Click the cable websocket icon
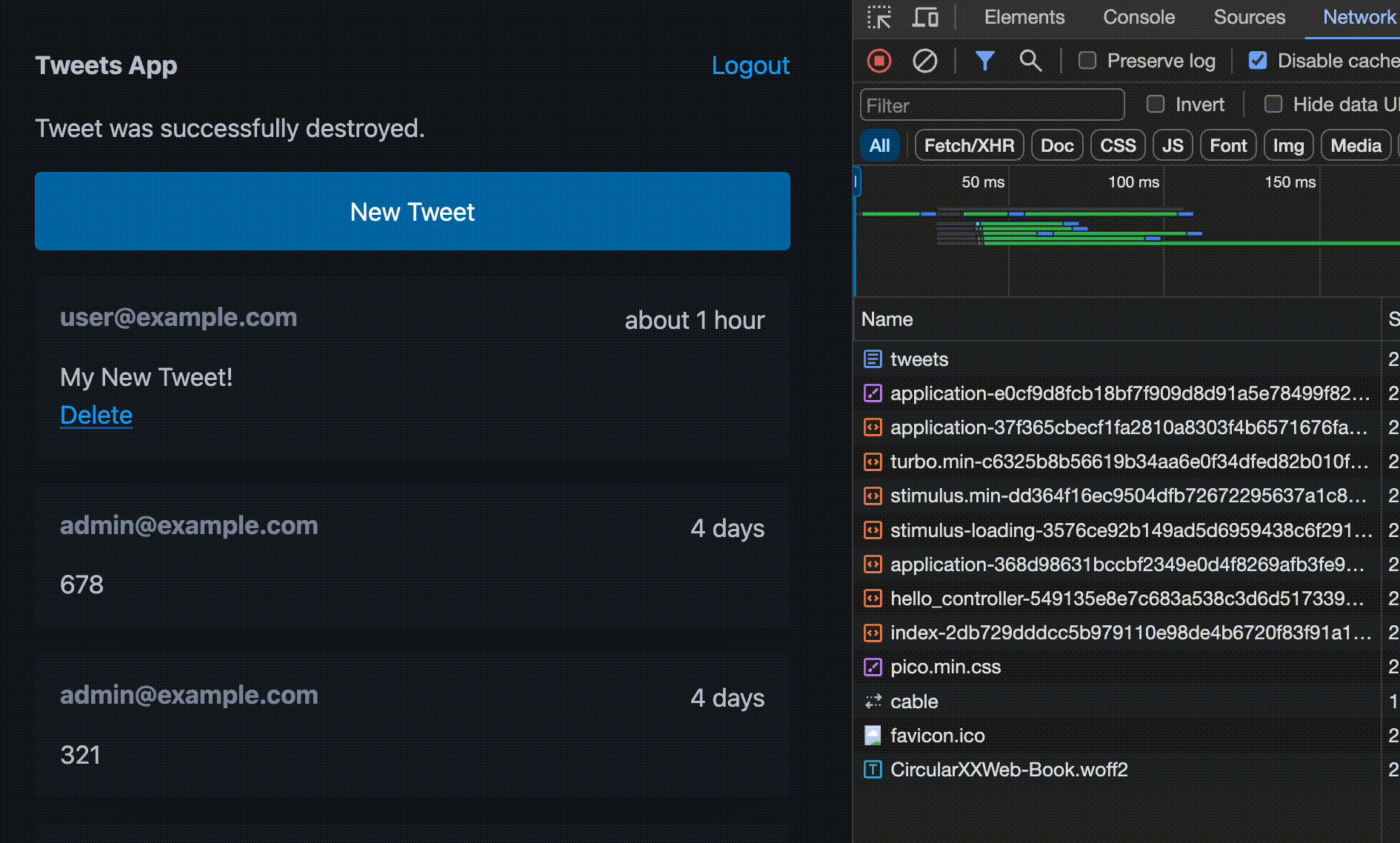Viewport: 1400px width, 843px height. click(873, 702)
